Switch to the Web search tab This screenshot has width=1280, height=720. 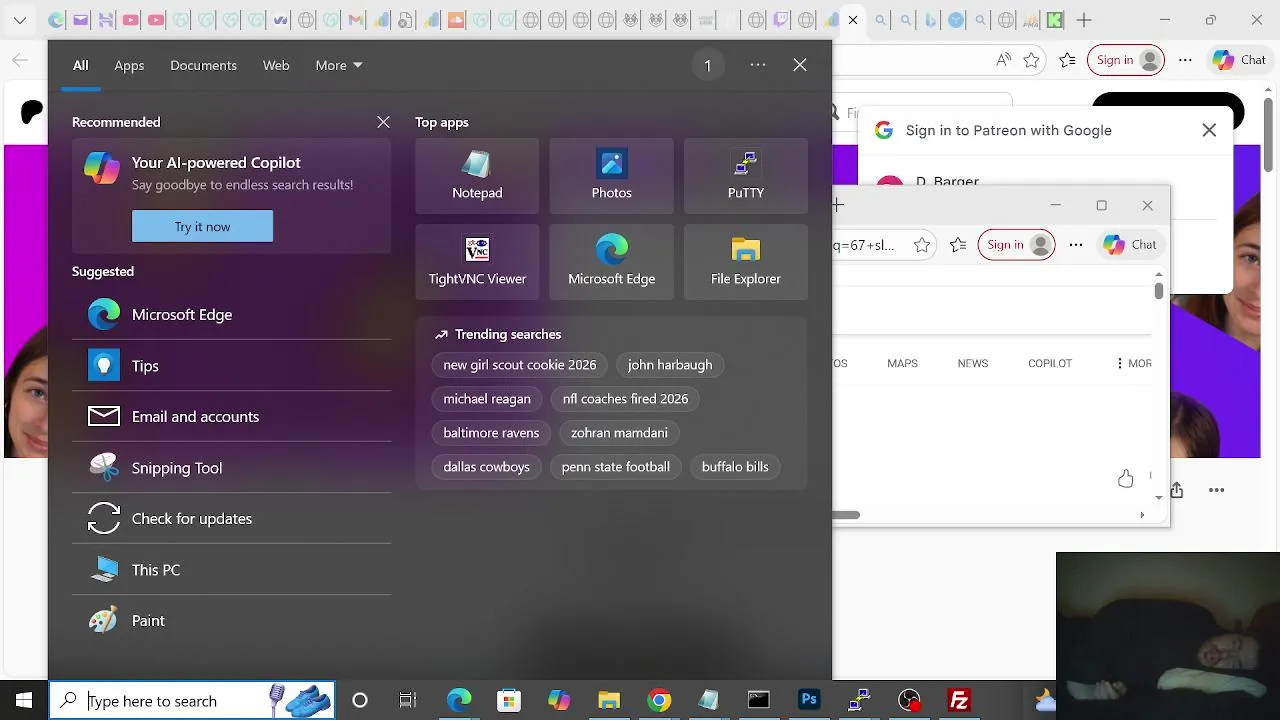(x=276, y=65)
